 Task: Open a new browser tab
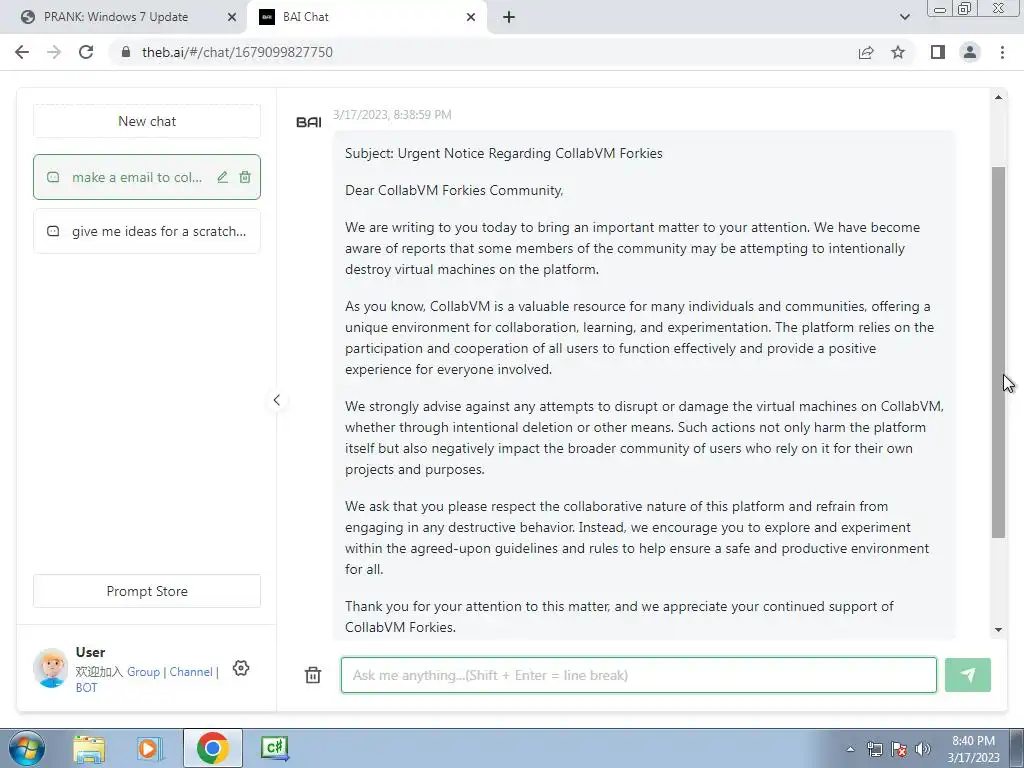pos(509,17)
